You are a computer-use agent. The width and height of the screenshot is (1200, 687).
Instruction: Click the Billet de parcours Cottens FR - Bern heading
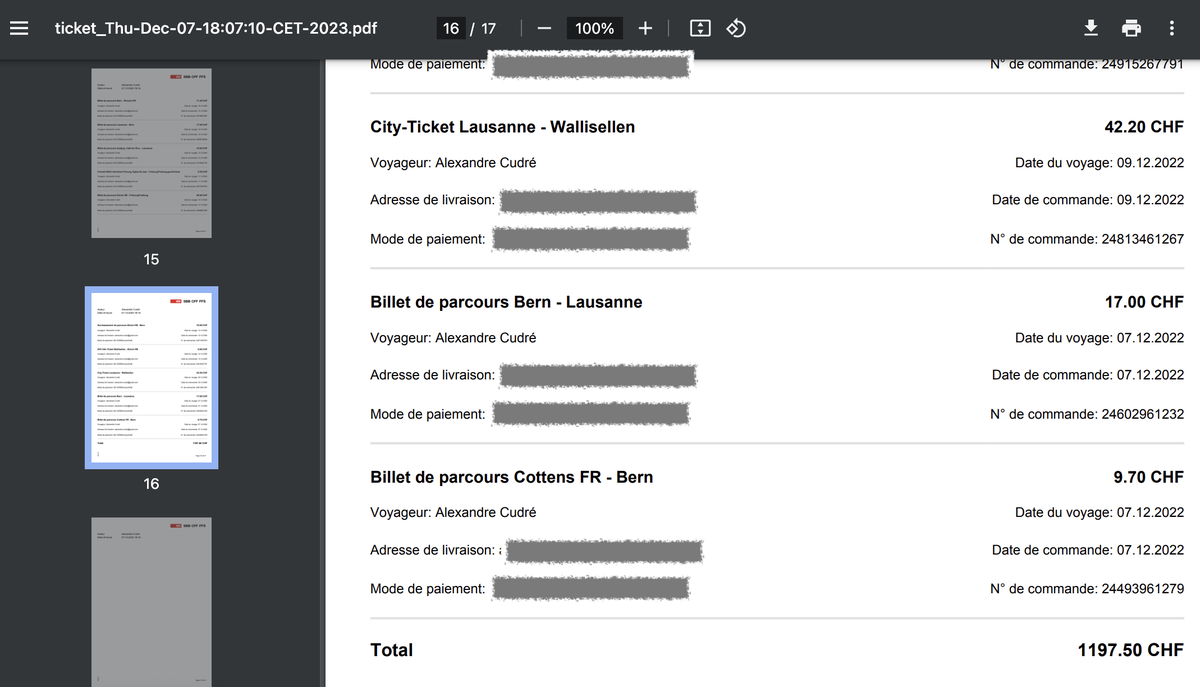pyautogui.click(x=511, y=477)
